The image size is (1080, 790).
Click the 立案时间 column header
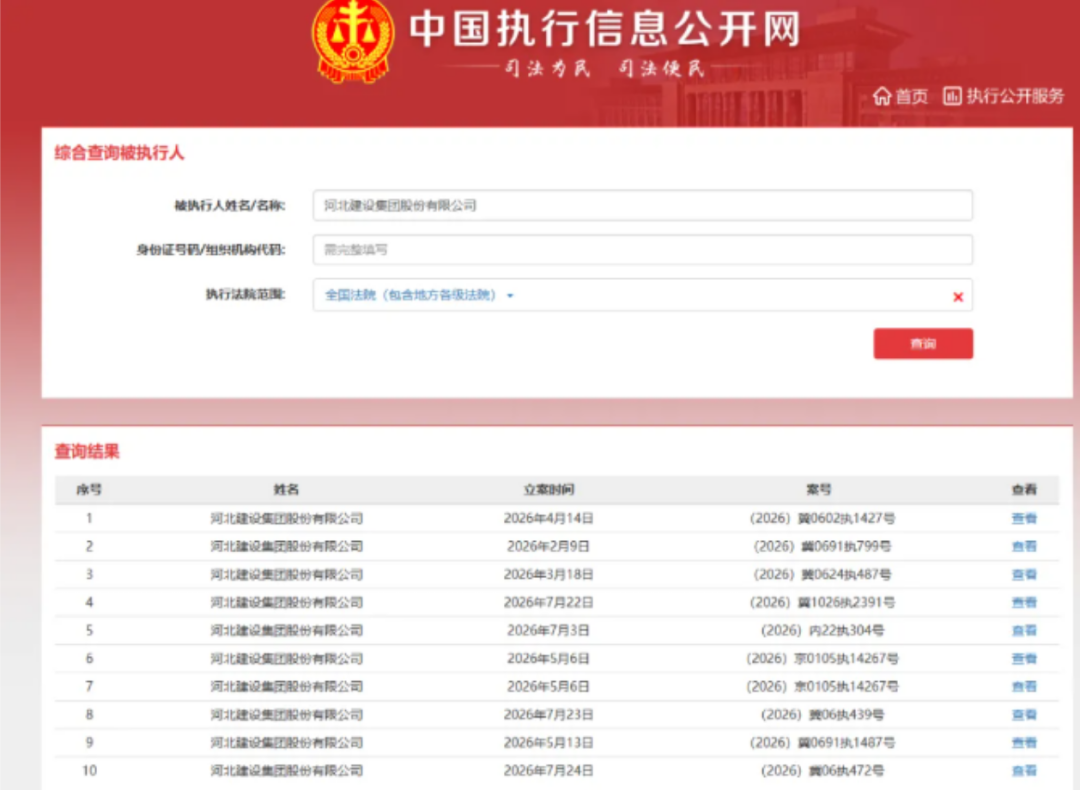[x=548, y=490]
